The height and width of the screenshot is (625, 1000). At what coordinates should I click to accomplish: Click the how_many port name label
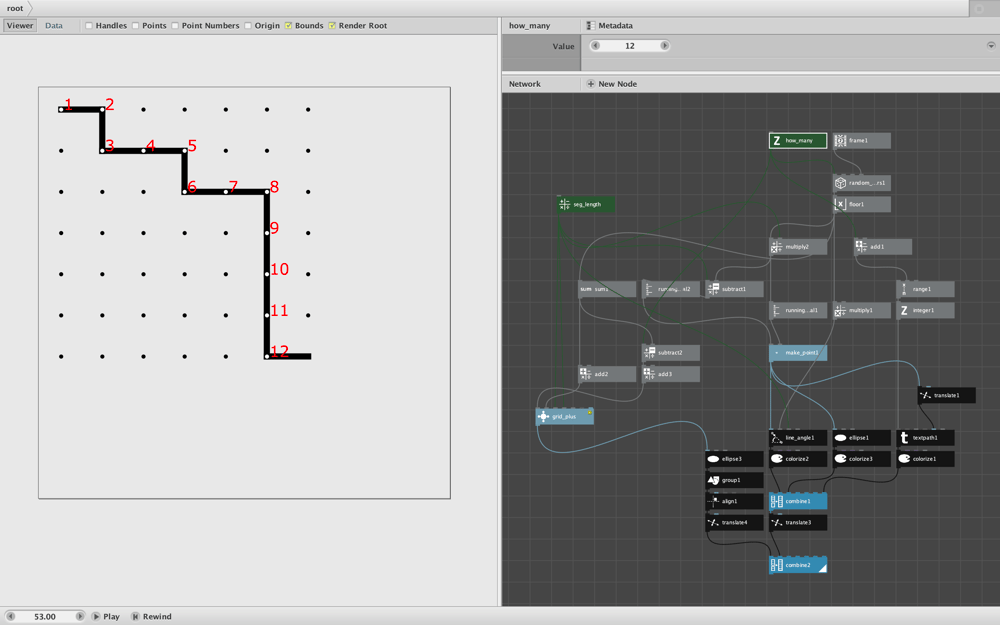pyautogui.click(x=529, y=26)
